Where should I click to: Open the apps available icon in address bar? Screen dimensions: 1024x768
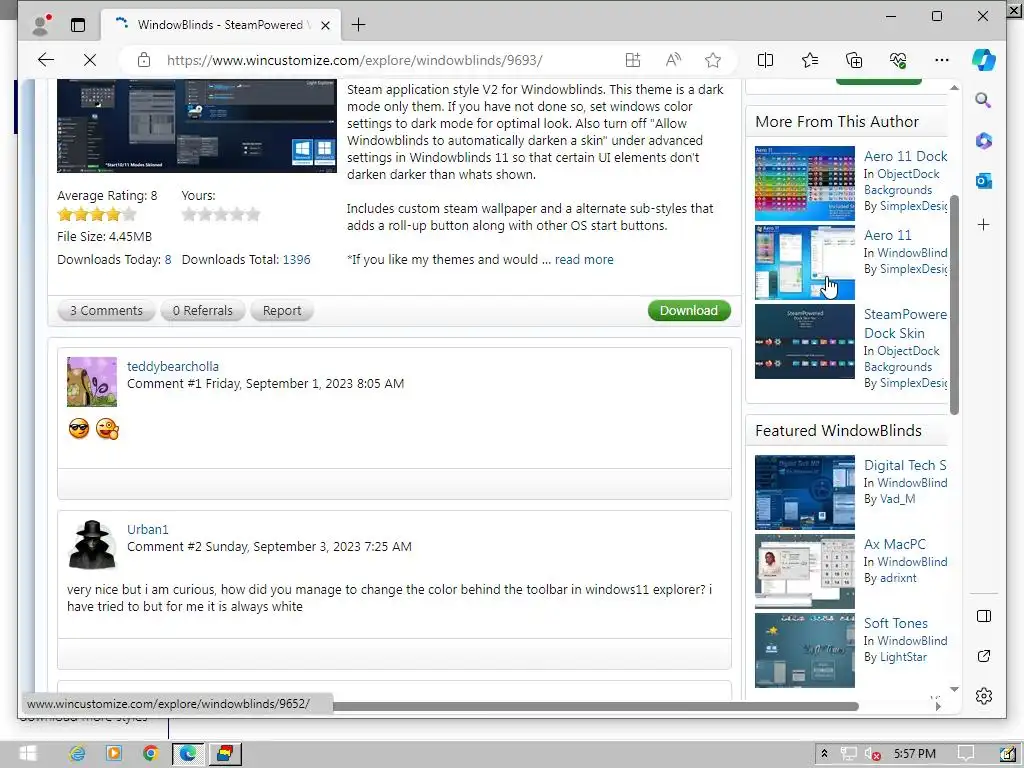(x=633, y=60)
